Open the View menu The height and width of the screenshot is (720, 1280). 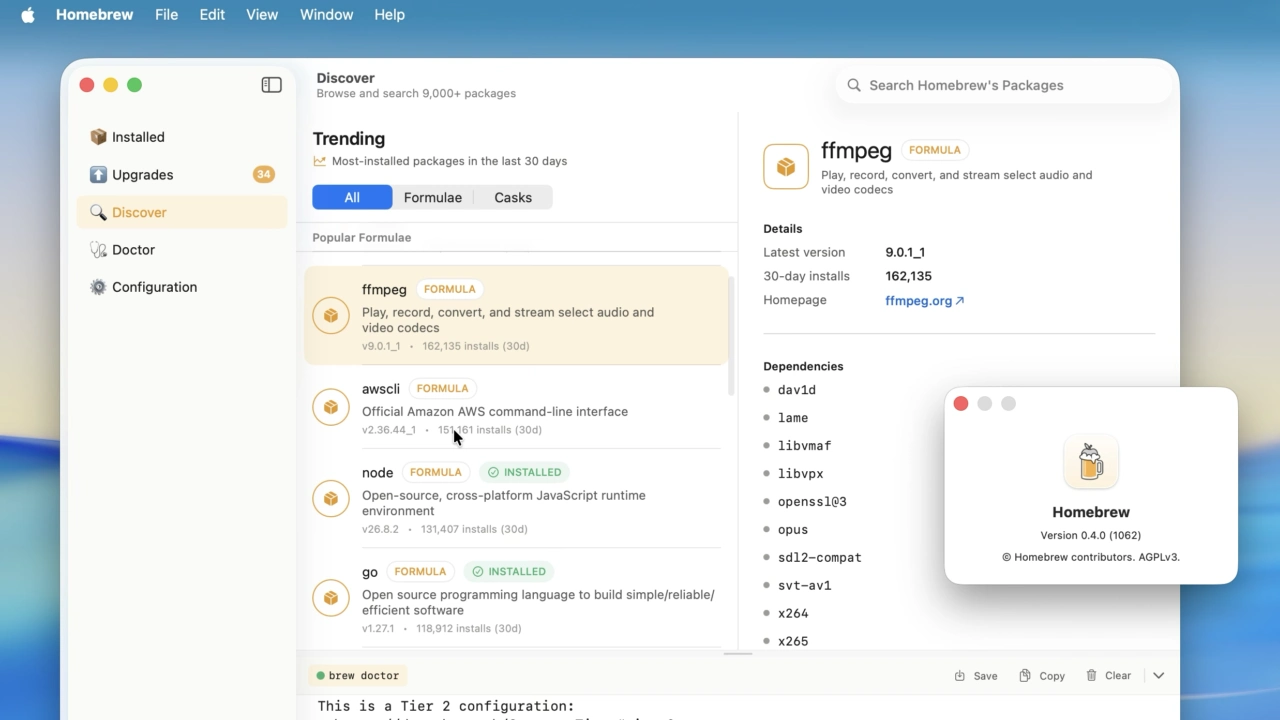click(x=262, y=15)
